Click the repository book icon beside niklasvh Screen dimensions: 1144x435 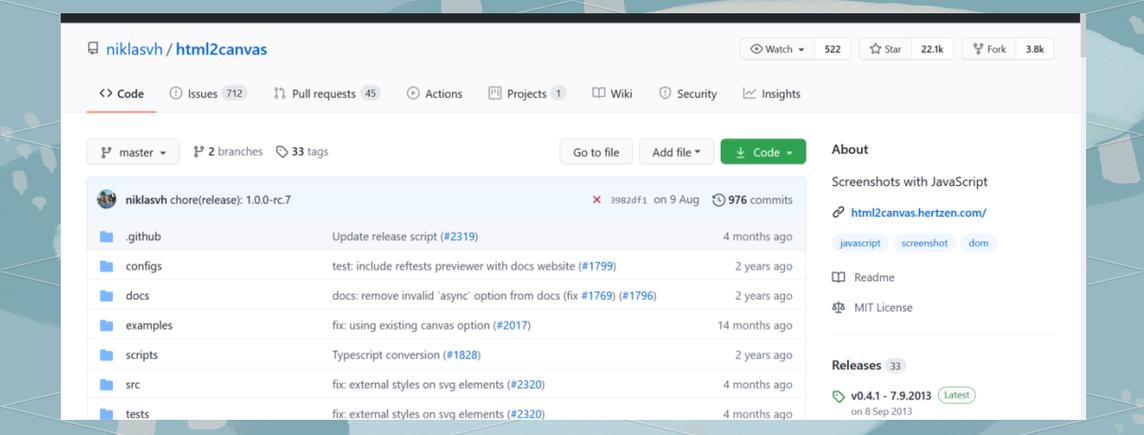click(93, 49)
